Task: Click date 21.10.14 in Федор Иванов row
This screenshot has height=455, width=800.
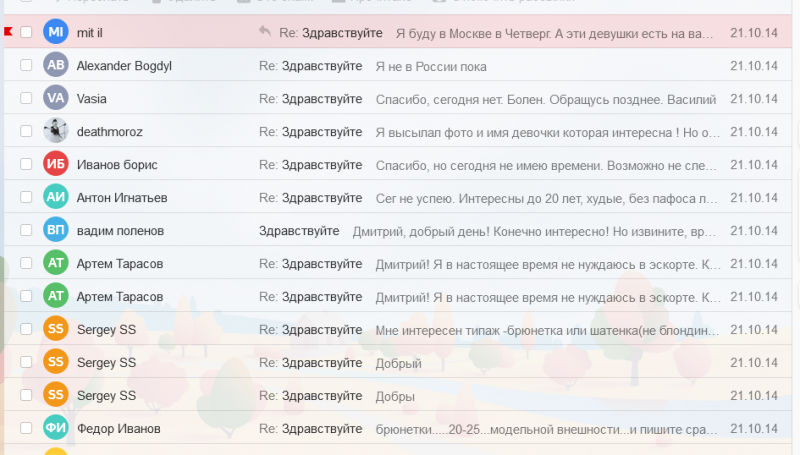Action: click(754, 428)
